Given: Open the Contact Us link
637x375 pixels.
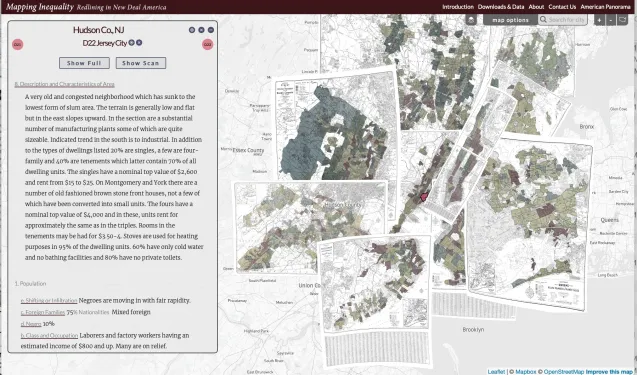Looking at the screenshot, I should point(562,7).
